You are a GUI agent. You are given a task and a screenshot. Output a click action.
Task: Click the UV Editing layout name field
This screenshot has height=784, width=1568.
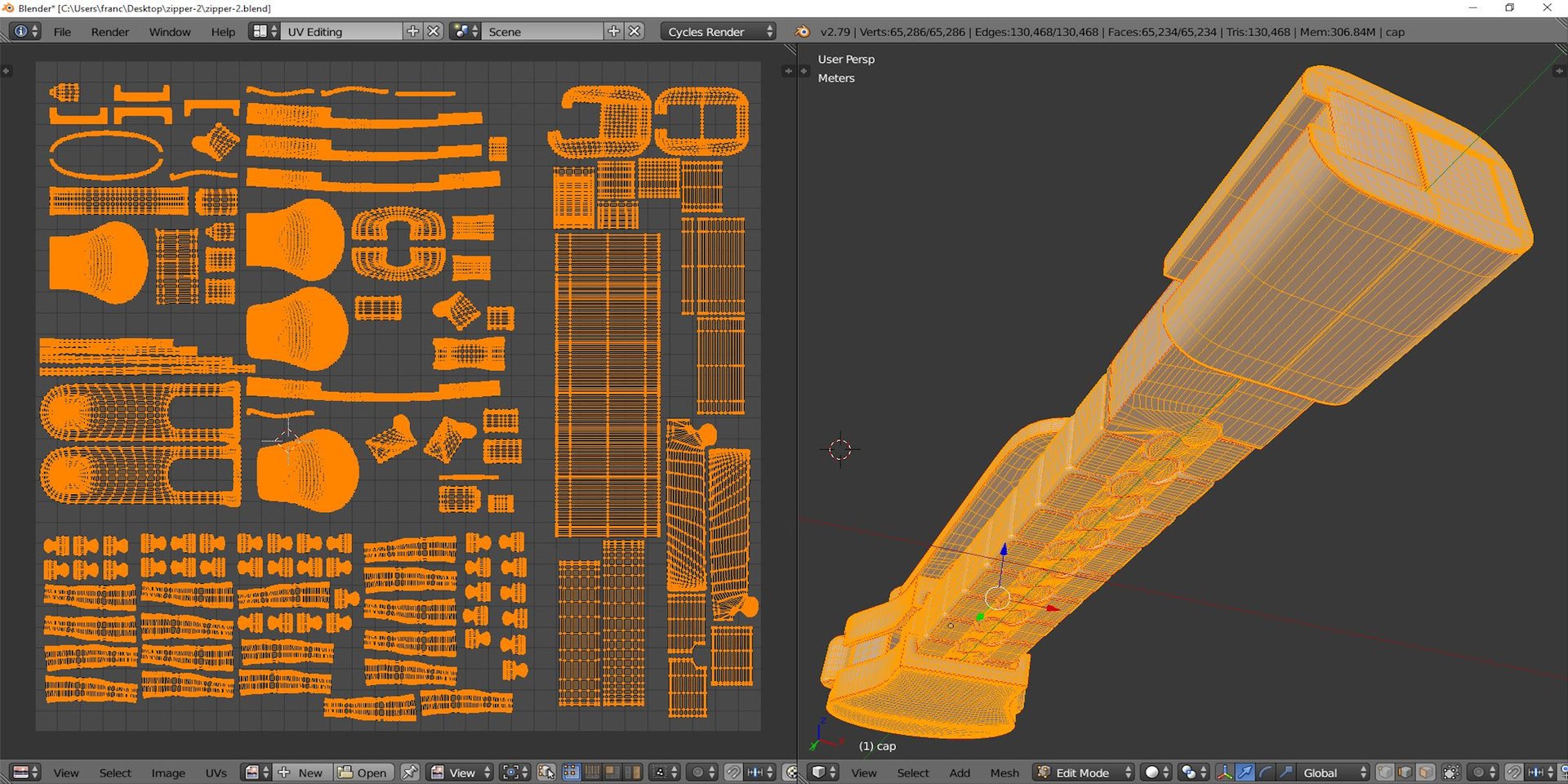click(x=341, y=31)
